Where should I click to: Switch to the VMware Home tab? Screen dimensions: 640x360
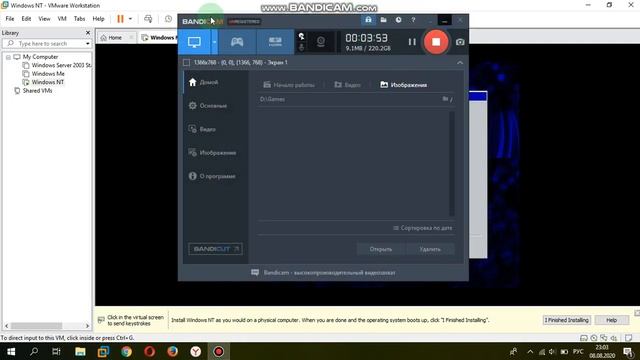coord(115,38)
